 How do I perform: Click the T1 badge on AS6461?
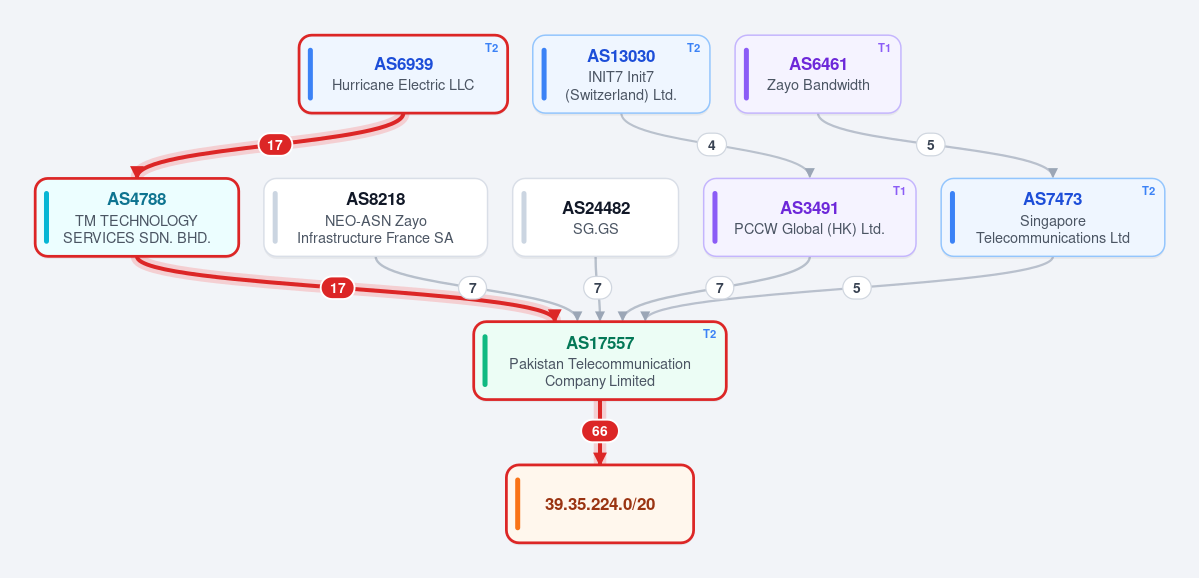click(x=884, y=48)
